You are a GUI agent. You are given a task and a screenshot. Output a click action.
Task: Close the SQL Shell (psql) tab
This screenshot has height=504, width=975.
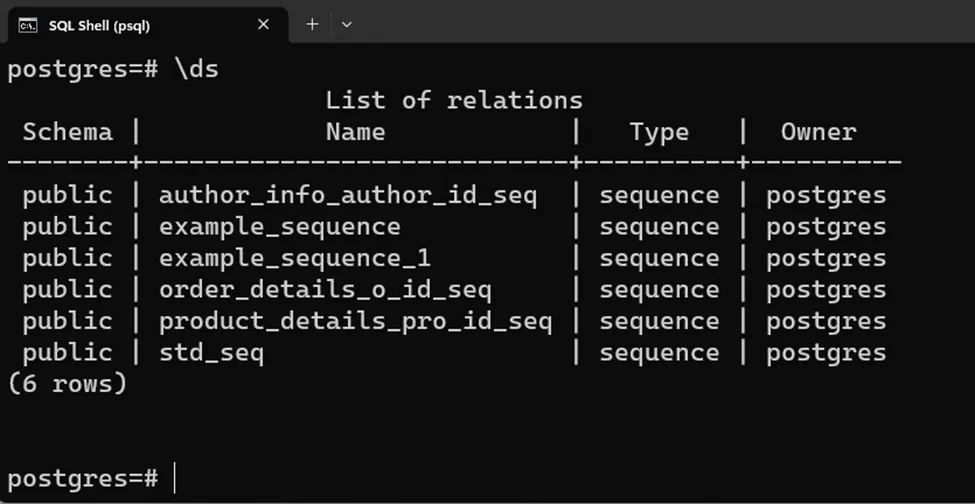point(264,24)
